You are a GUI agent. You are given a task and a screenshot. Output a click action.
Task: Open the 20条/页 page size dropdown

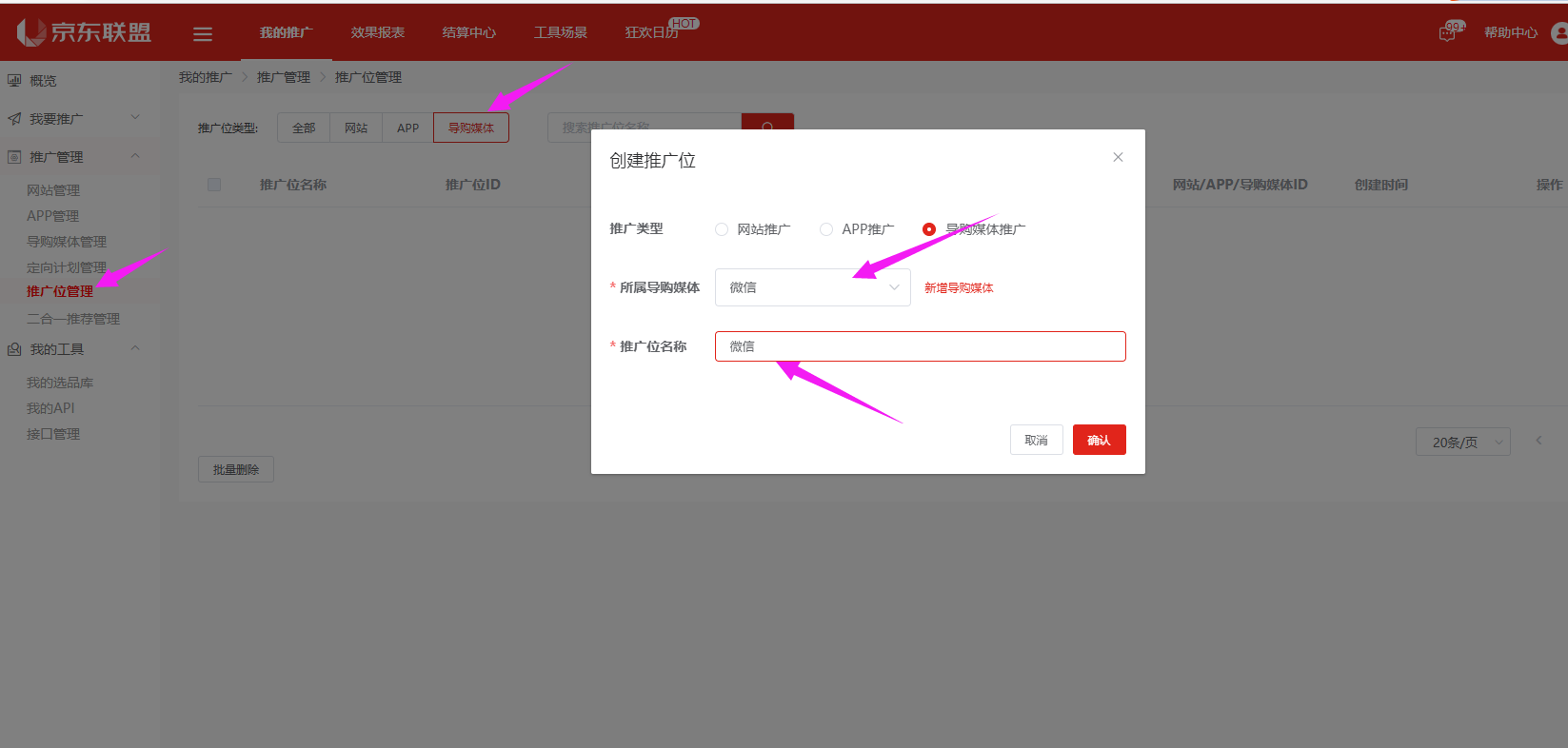point(1463,442)
